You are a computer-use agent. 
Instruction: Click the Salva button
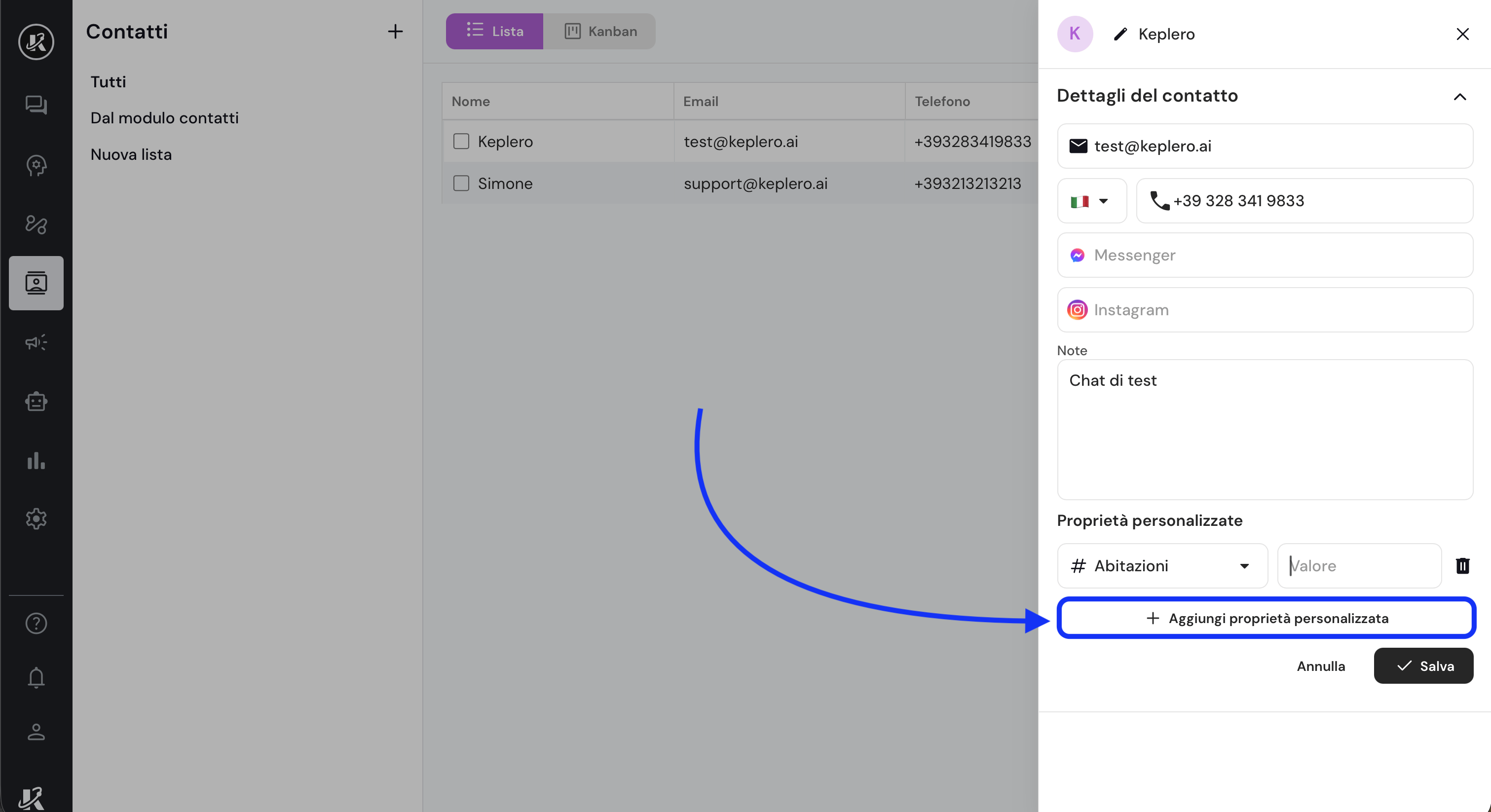tap(1423, 665)
